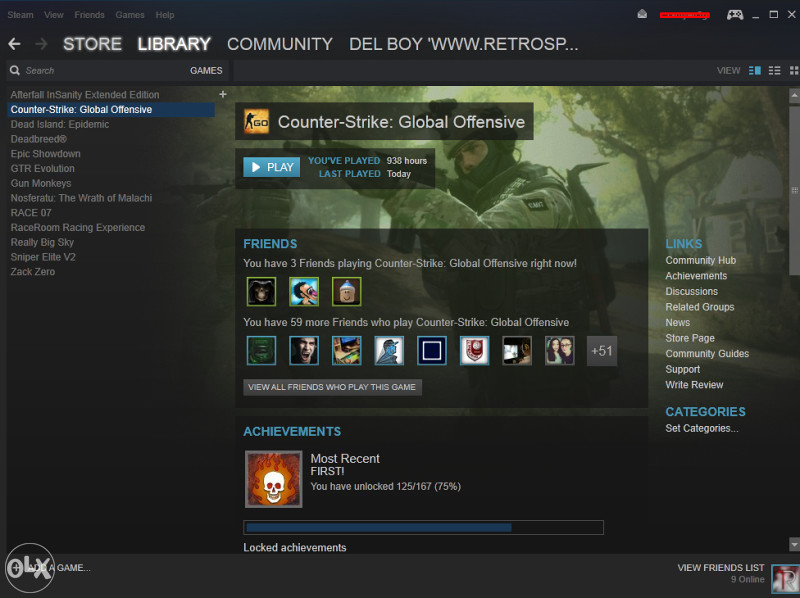Click the achievements progress bar
Viewport: 800px width, 598px height.
423,528
